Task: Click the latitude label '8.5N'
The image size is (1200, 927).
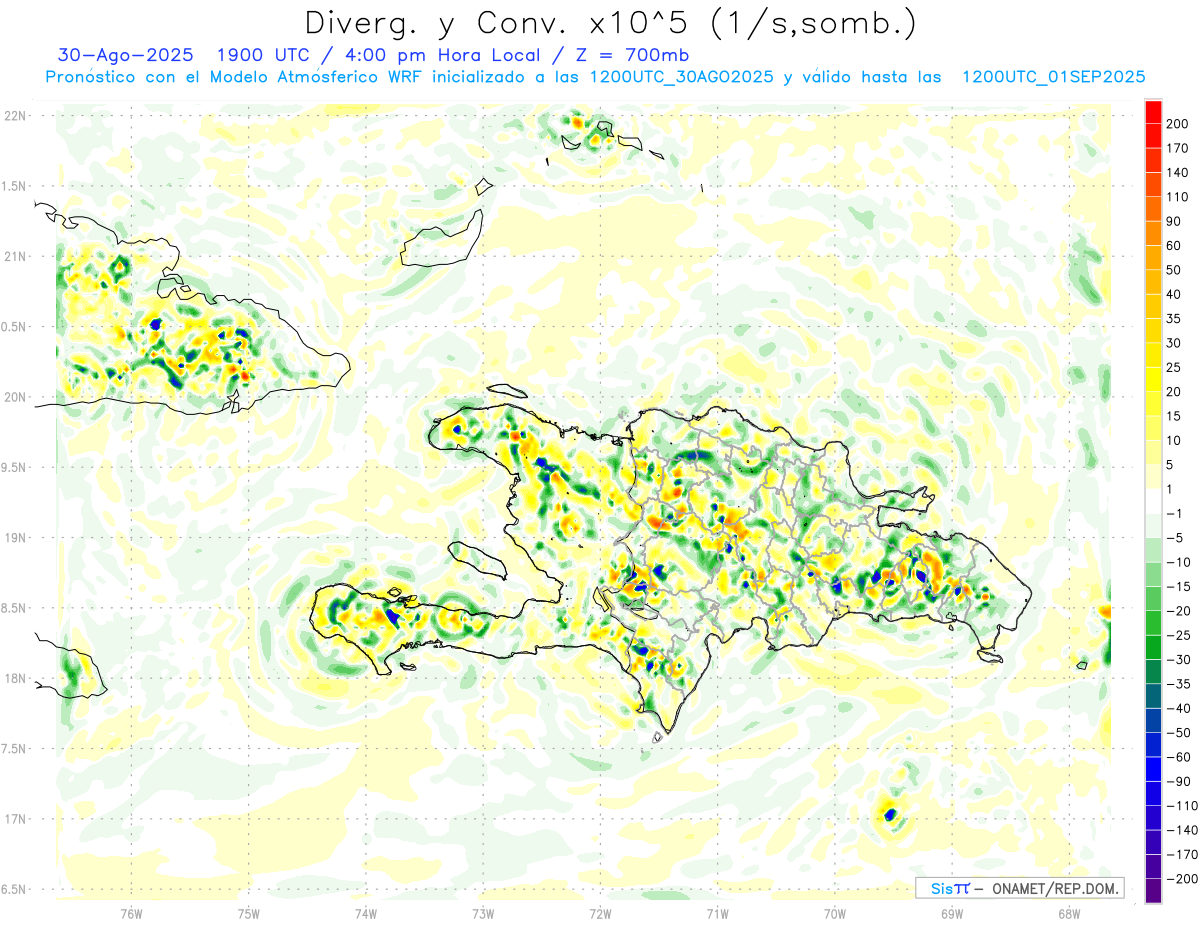Action: [x=13, y=608]
